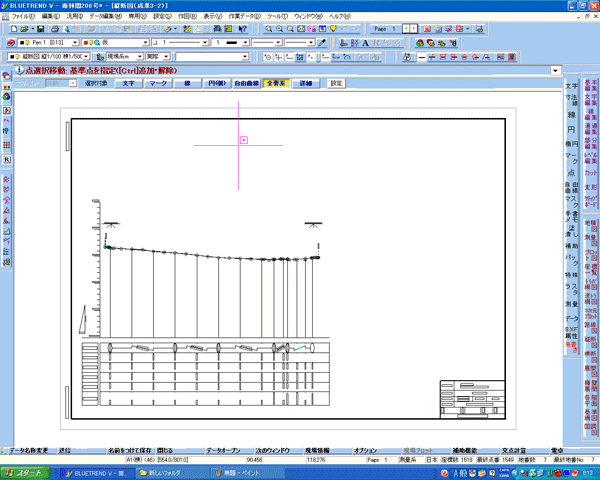Open the 設定 menu
Image resolution: width=600 pixels, height=480 pixels.
point(163,16)
